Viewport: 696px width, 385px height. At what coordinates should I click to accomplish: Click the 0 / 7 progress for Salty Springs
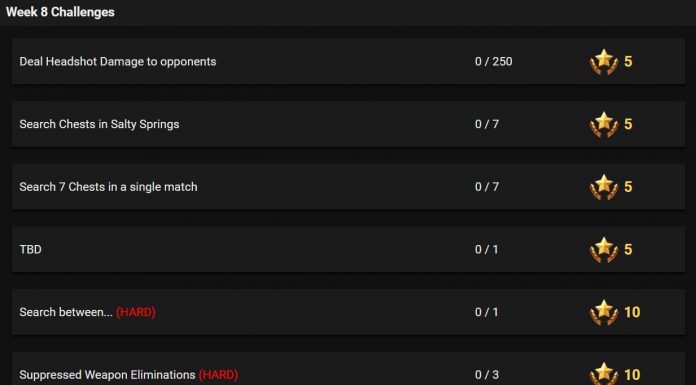[x=487, y=124]
